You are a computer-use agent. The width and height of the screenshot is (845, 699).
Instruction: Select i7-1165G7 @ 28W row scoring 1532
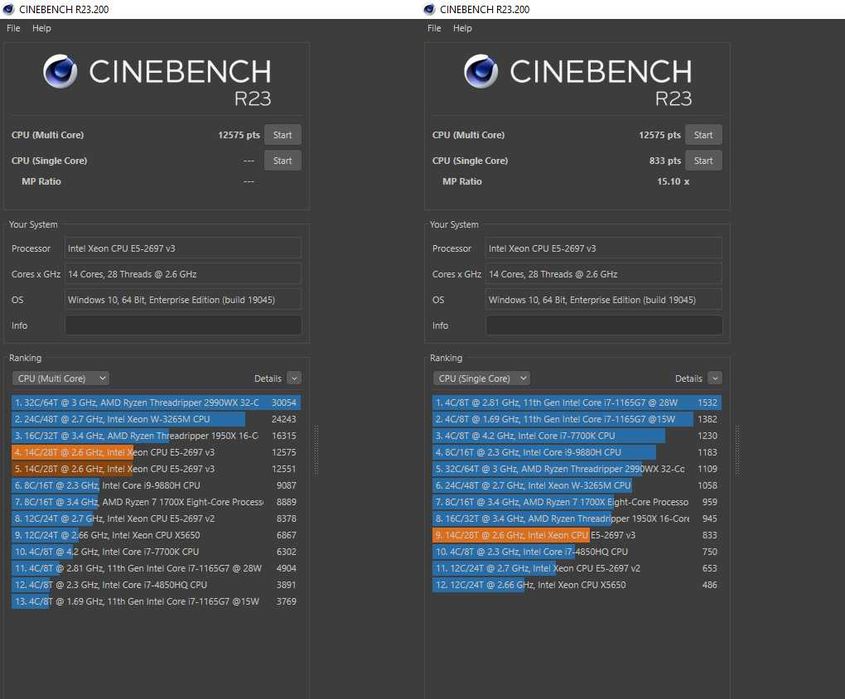pos(577,403)
